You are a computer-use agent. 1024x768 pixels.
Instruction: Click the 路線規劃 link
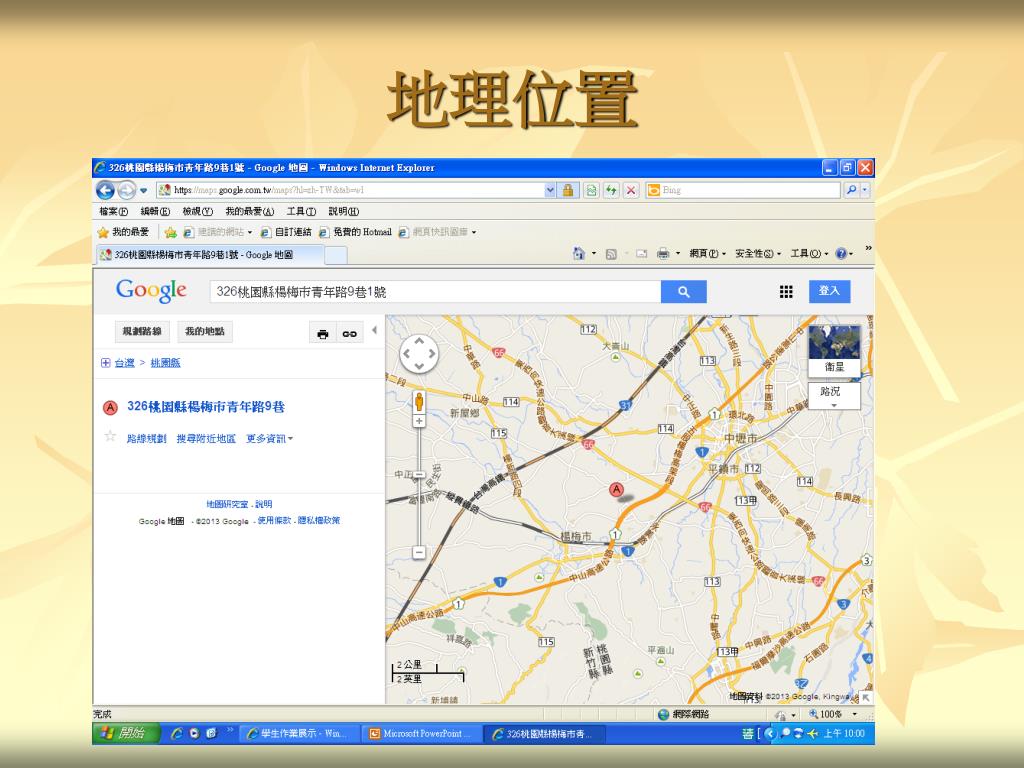click(146, 439)
